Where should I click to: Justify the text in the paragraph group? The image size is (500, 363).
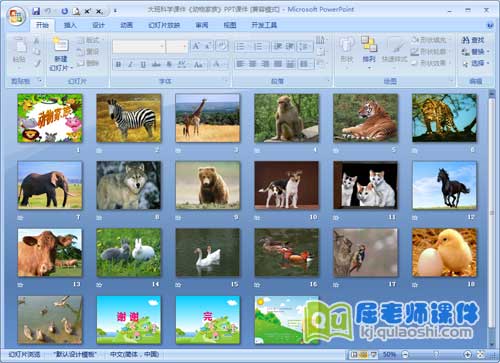point(278,63)
